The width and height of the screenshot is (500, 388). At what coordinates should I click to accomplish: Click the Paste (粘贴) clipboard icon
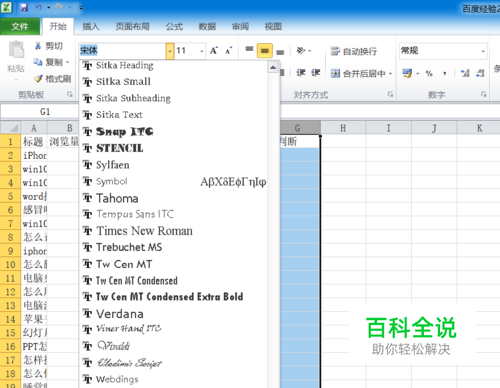tap(16, 50)
